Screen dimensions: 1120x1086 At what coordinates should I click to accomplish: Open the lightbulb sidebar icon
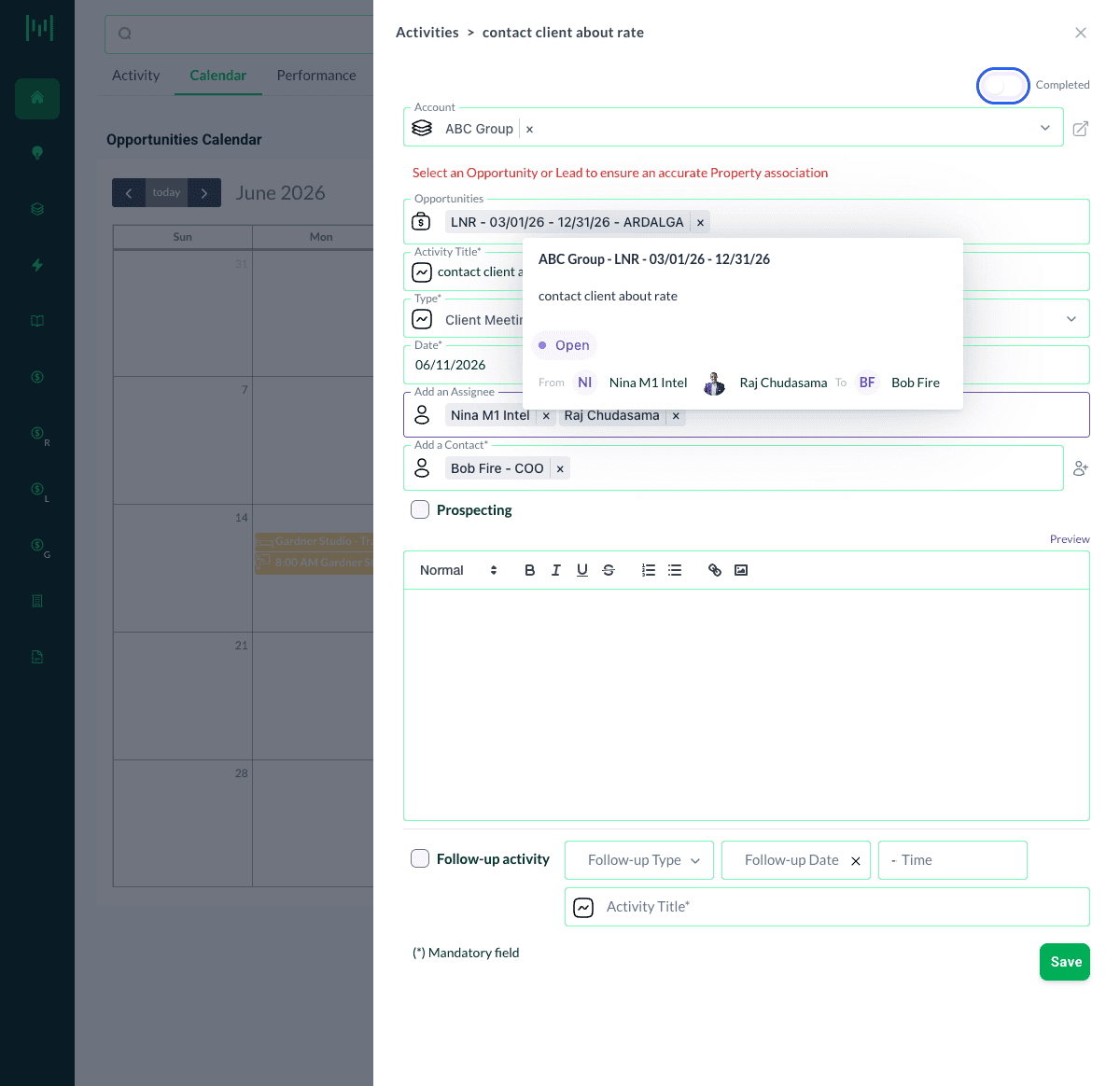pyautogui.click(x=37, y=153)
